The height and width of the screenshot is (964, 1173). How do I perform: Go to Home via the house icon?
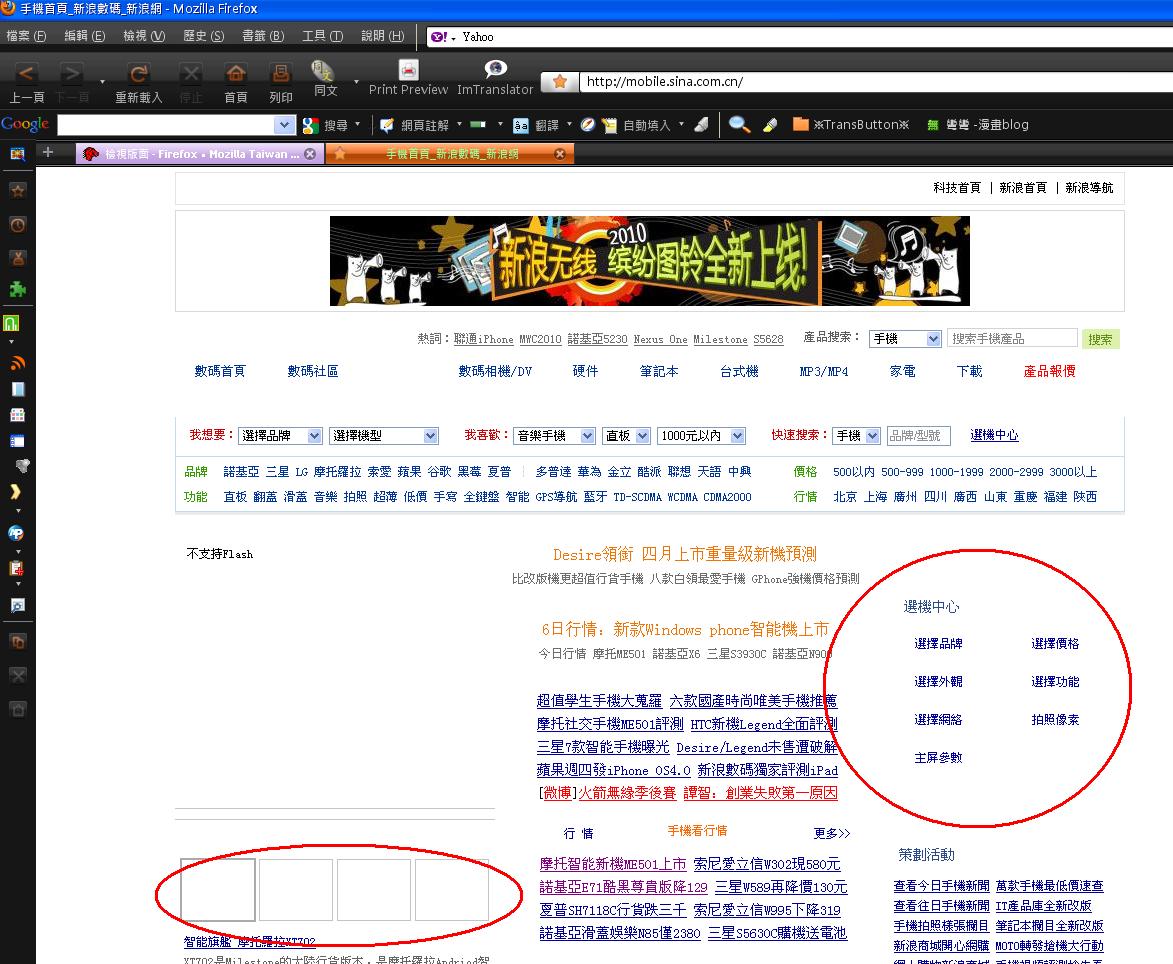point(236,74)
